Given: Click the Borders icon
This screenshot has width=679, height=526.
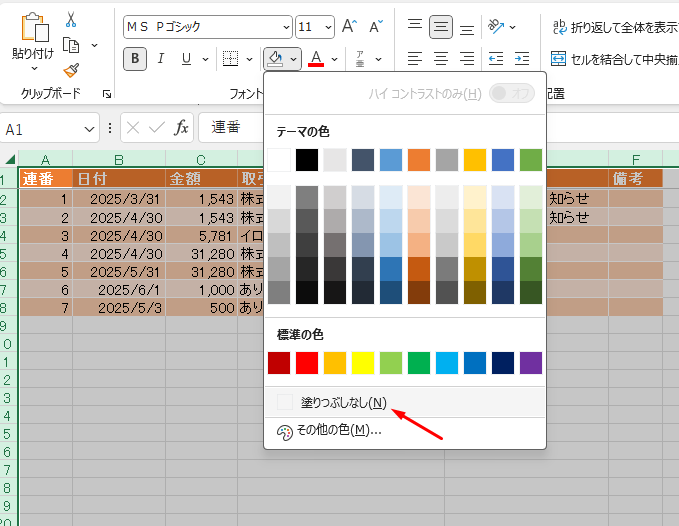Looking at the screenshot, I should pyautogui.click(x=230, y=58).
